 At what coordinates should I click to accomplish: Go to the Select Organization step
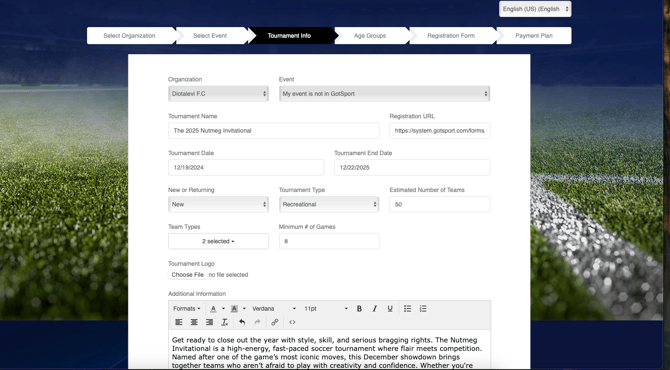[x=129, y=35]
